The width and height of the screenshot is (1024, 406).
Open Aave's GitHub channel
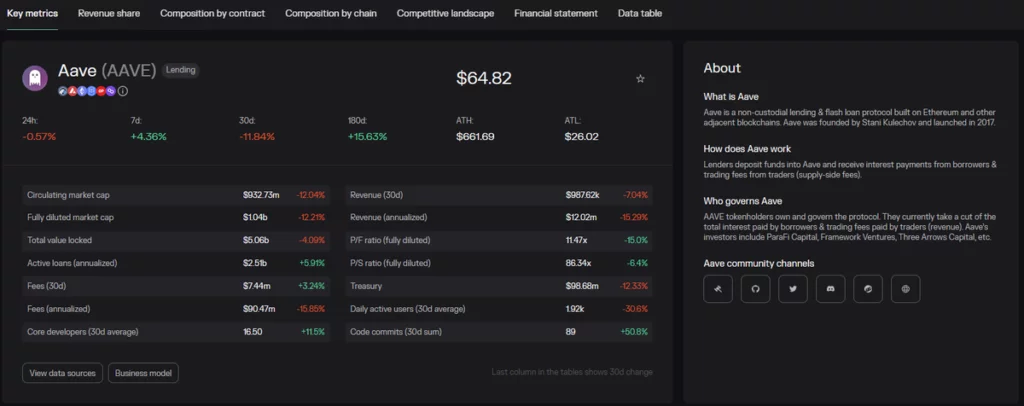(x=755, y=289)
